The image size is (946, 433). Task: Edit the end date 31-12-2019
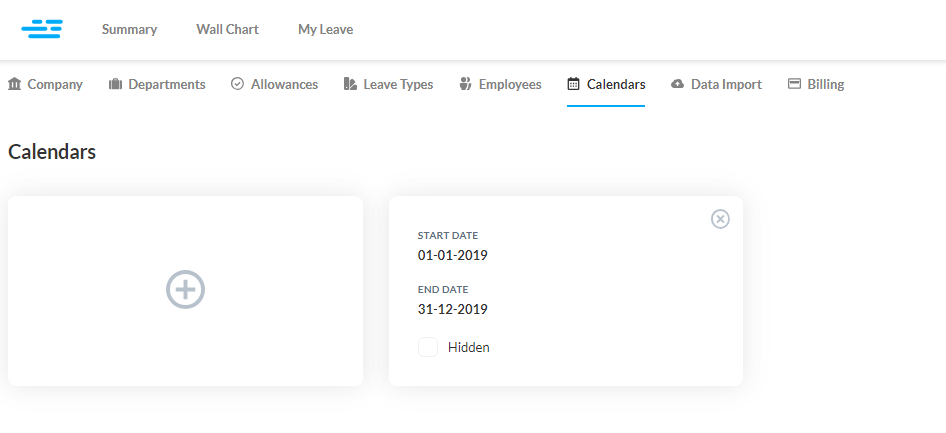[452, 310]
